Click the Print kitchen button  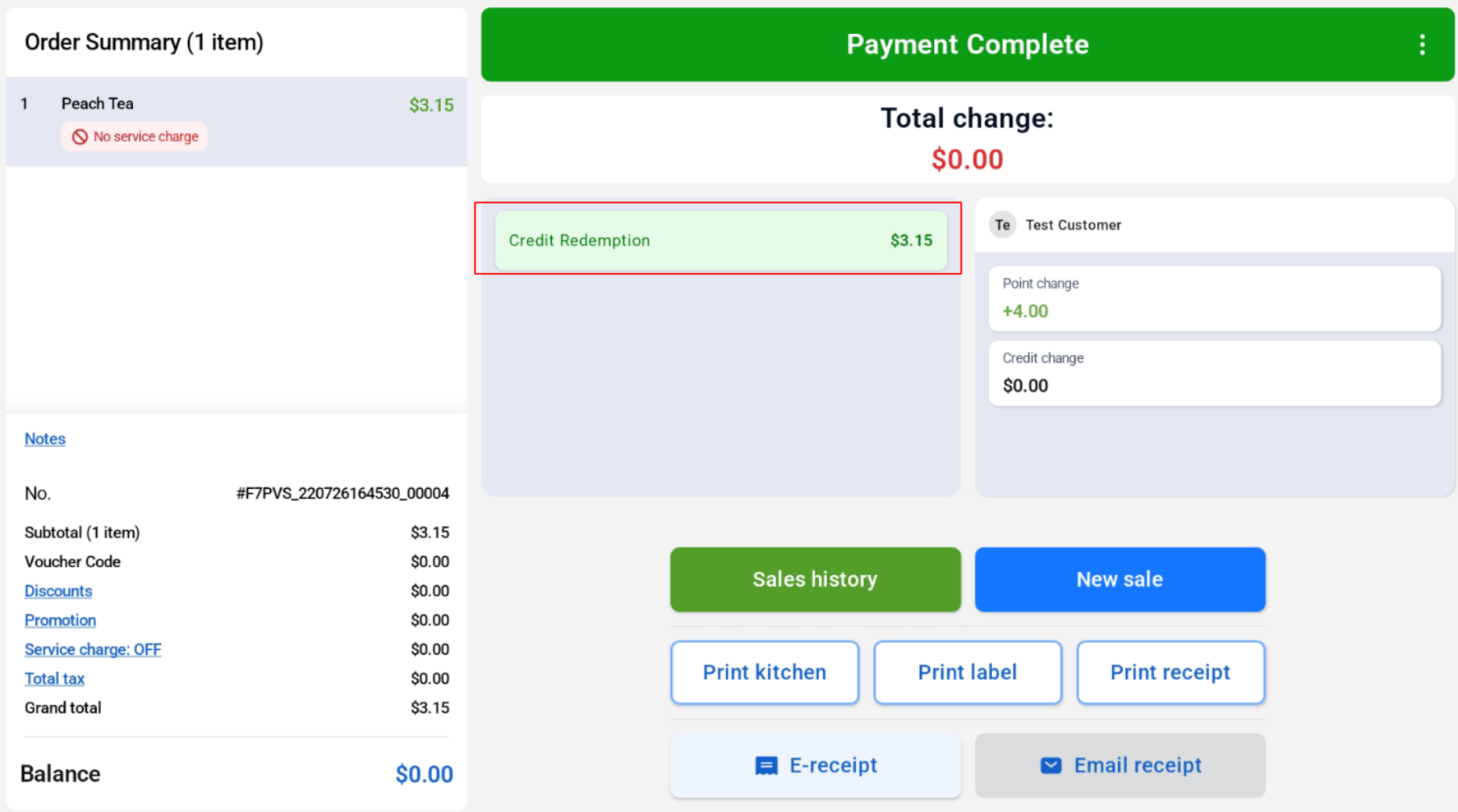(x=764, y=673)
